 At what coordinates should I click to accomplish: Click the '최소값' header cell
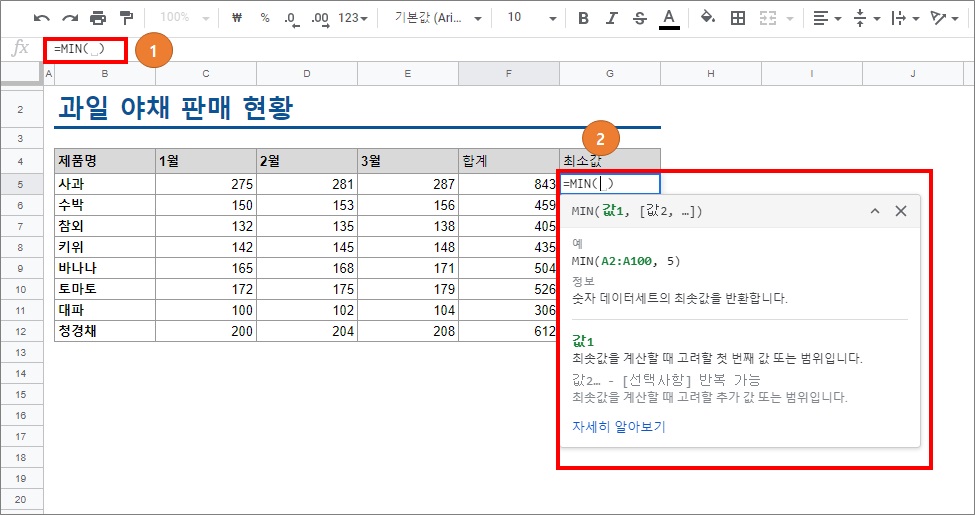point(609,161)
